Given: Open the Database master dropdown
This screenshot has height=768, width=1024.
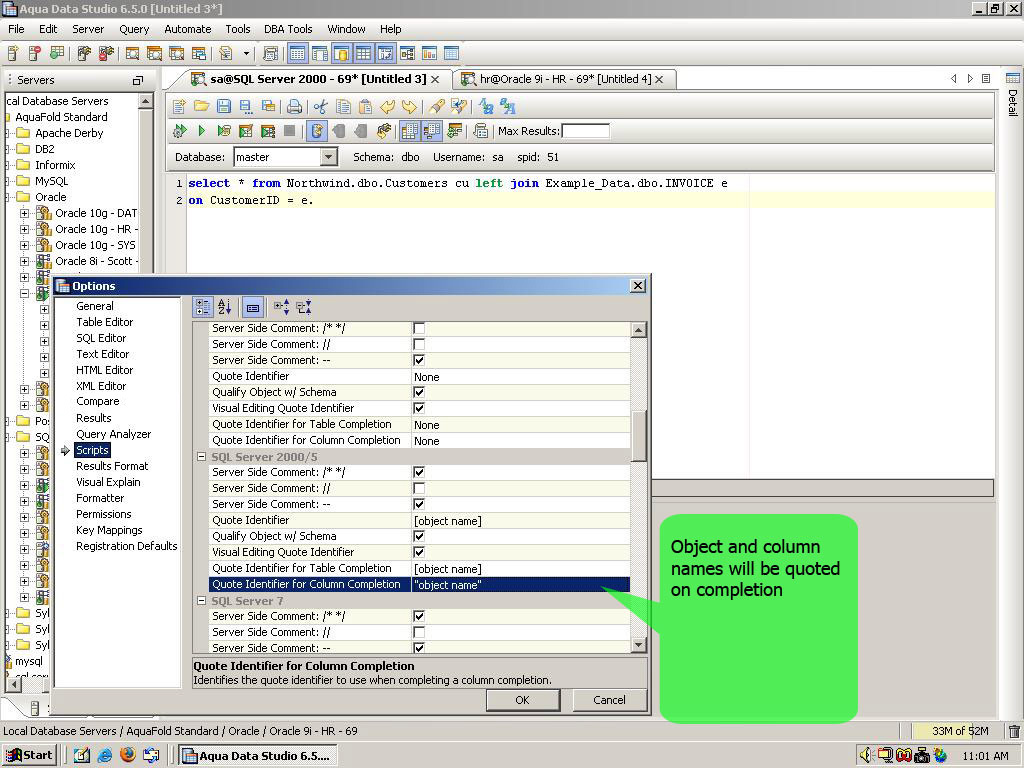Looking at the screenshot, I should pos(329,157).
